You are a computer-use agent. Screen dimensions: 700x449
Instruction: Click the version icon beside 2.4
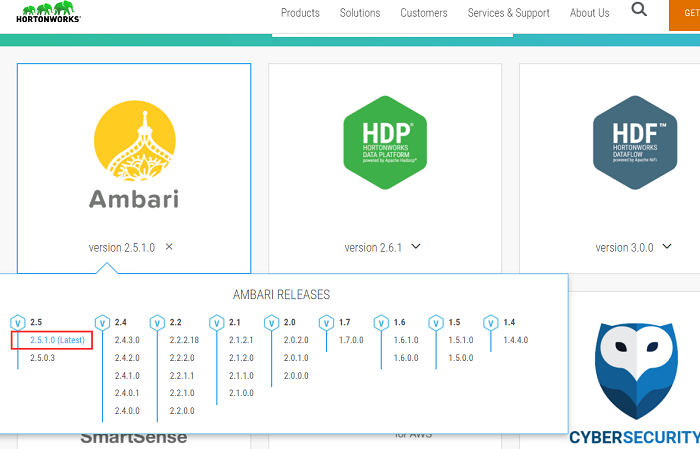pyautogui.click(x=102, y=322)
